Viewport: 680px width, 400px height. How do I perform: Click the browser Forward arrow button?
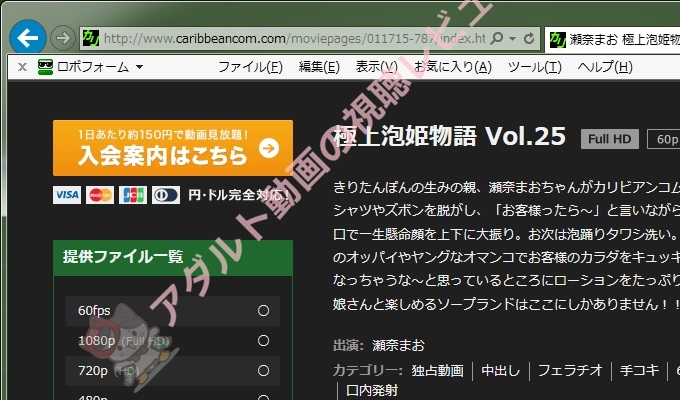point(63,38)
